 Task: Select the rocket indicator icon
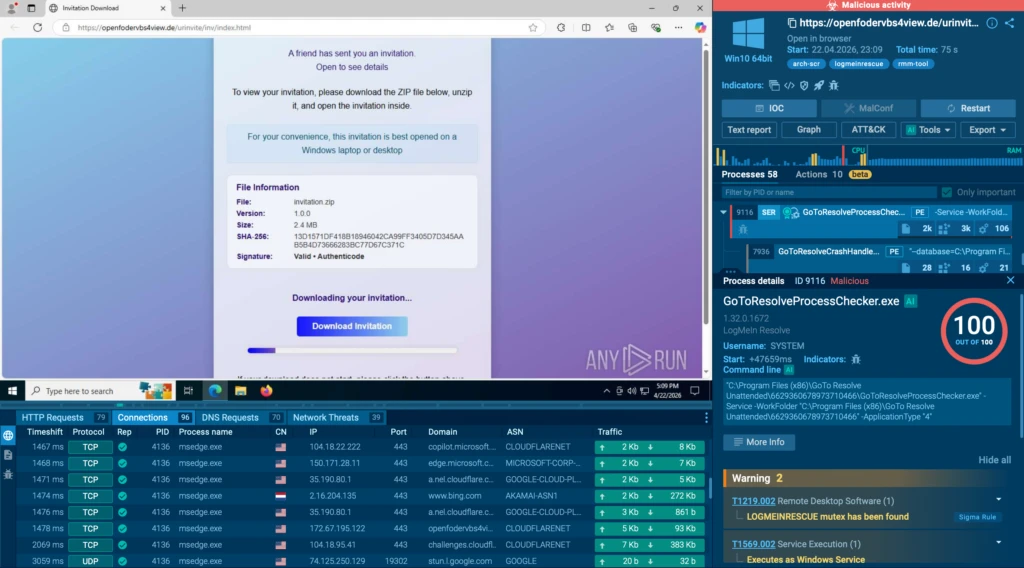[819, 86]
